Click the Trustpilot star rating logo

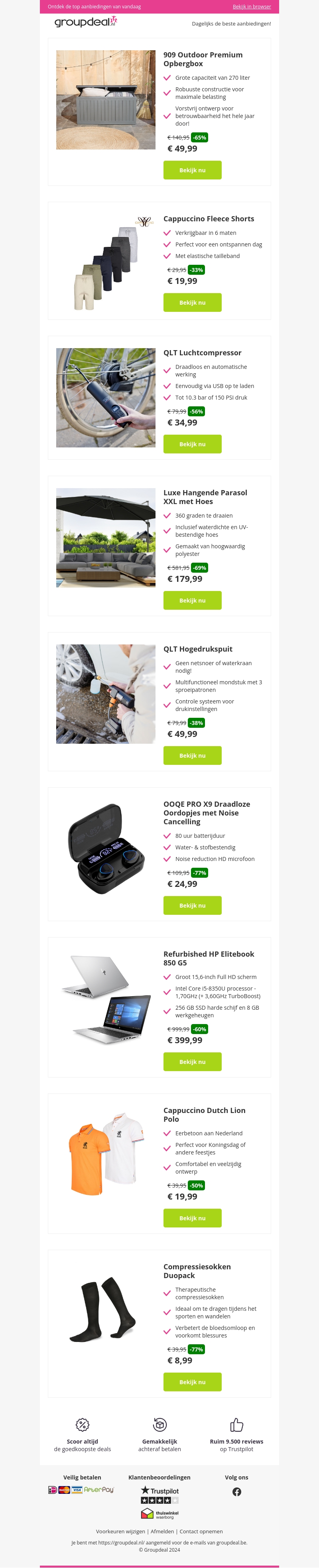(159, 1494)
